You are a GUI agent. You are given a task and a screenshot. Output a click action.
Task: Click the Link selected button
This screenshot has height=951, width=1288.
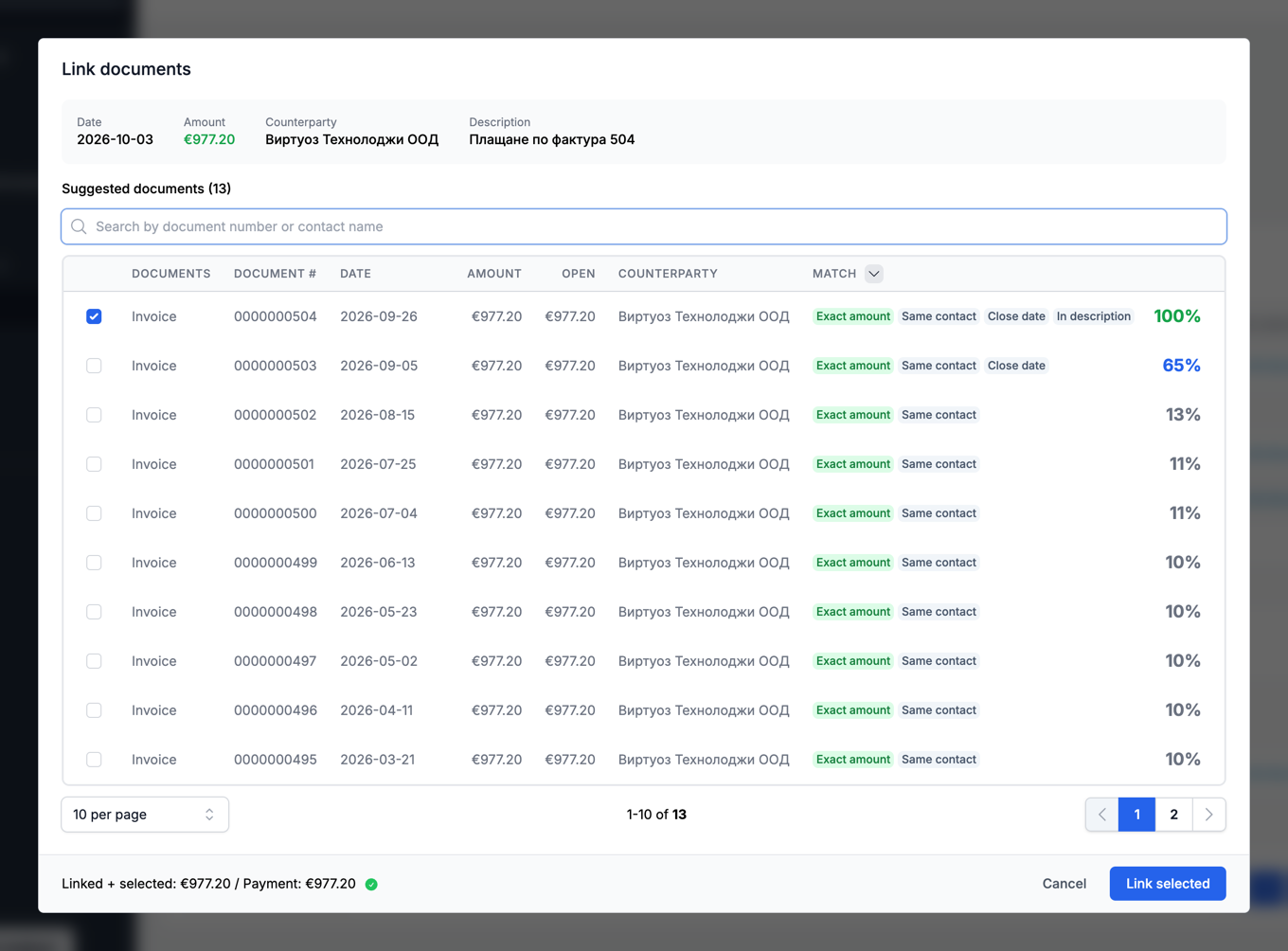1168,884
